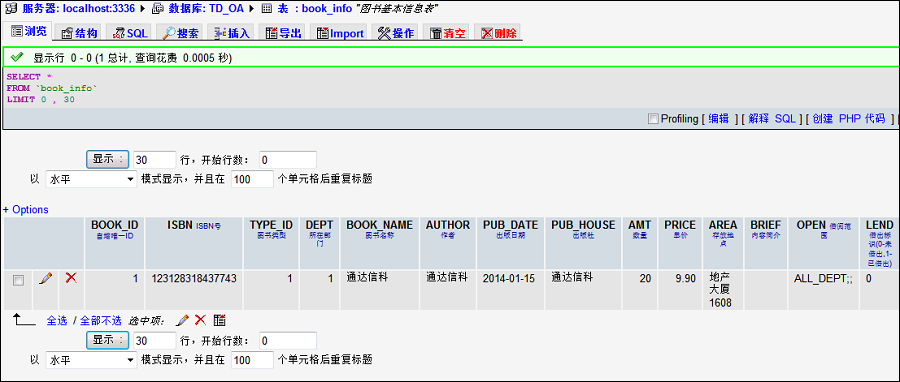Sort by DEPT column header
The image size is (900, 382).
pos(319,225)
